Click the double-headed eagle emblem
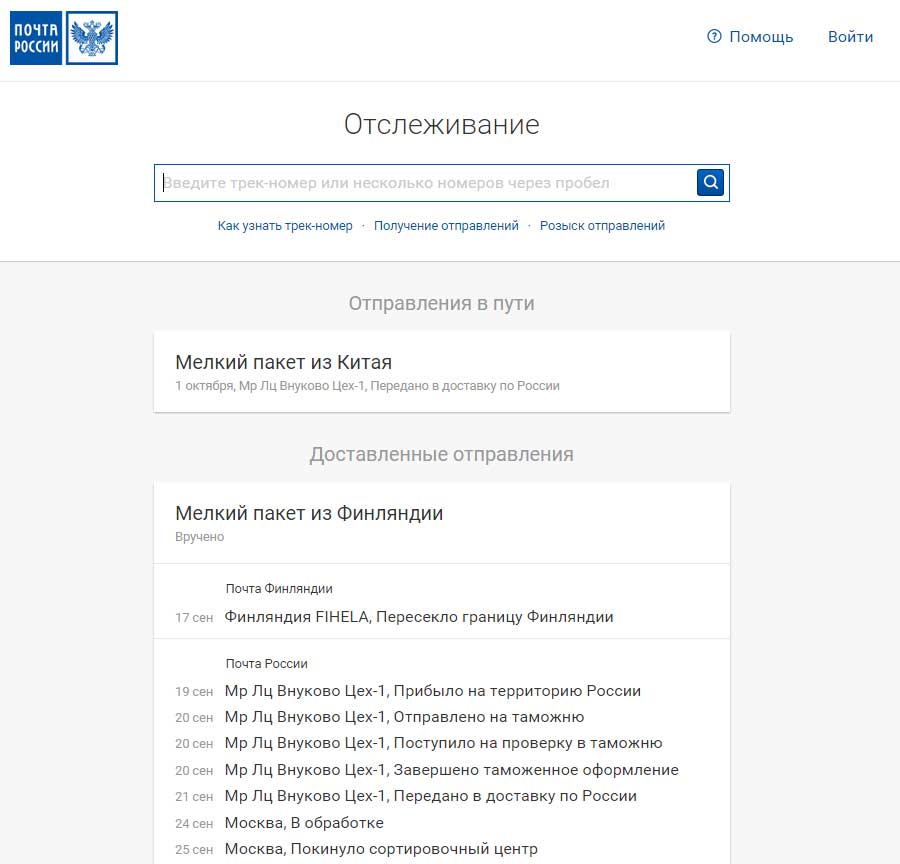Screen dimensions: 900x864 92,38
